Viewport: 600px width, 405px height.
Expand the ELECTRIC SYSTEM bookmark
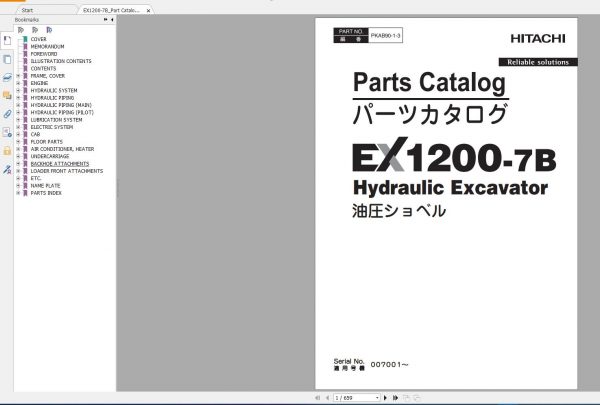[x=18, y=127]
